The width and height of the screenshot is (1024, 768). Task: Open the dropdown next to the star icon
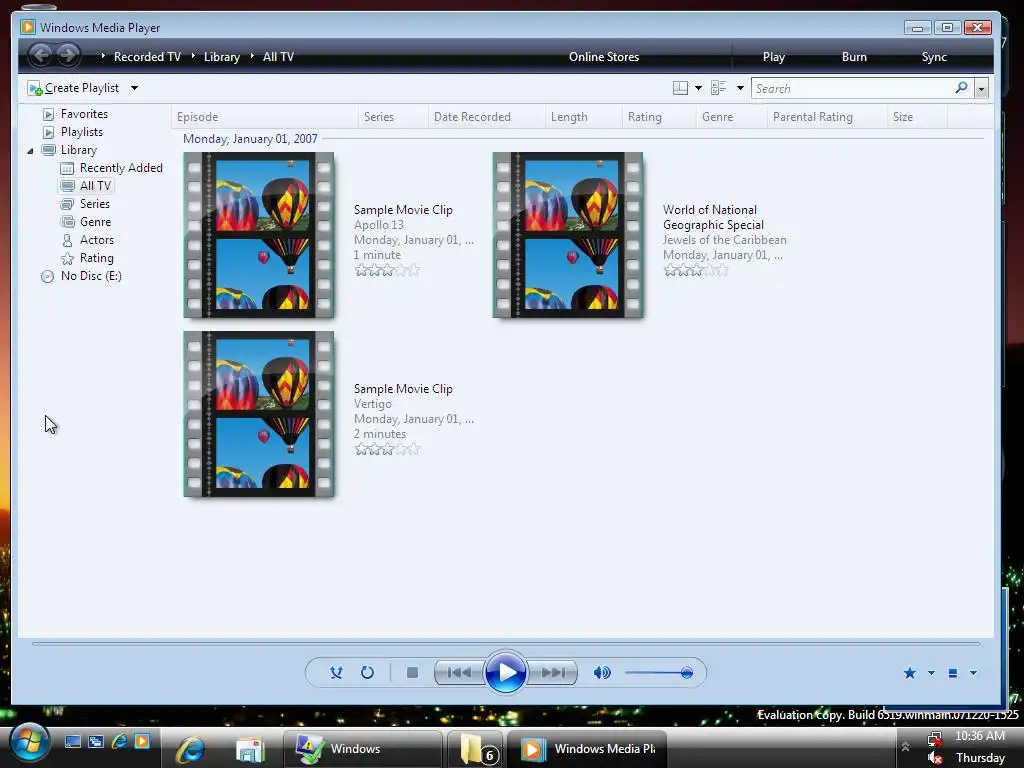pos(931,673)
